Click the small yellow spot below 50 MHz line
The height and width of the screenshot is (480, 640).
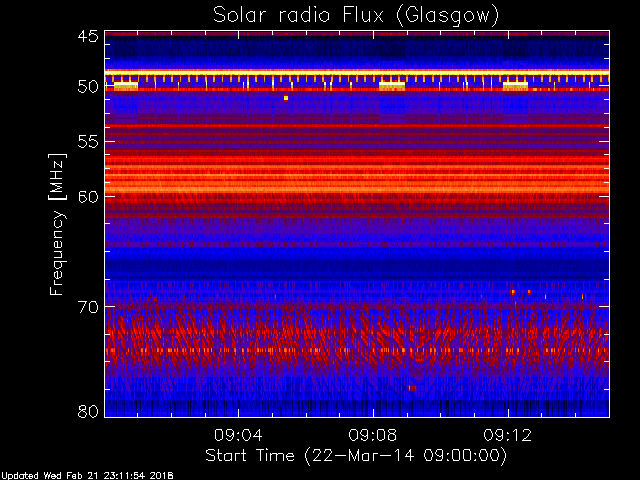[x=286, y=98]
